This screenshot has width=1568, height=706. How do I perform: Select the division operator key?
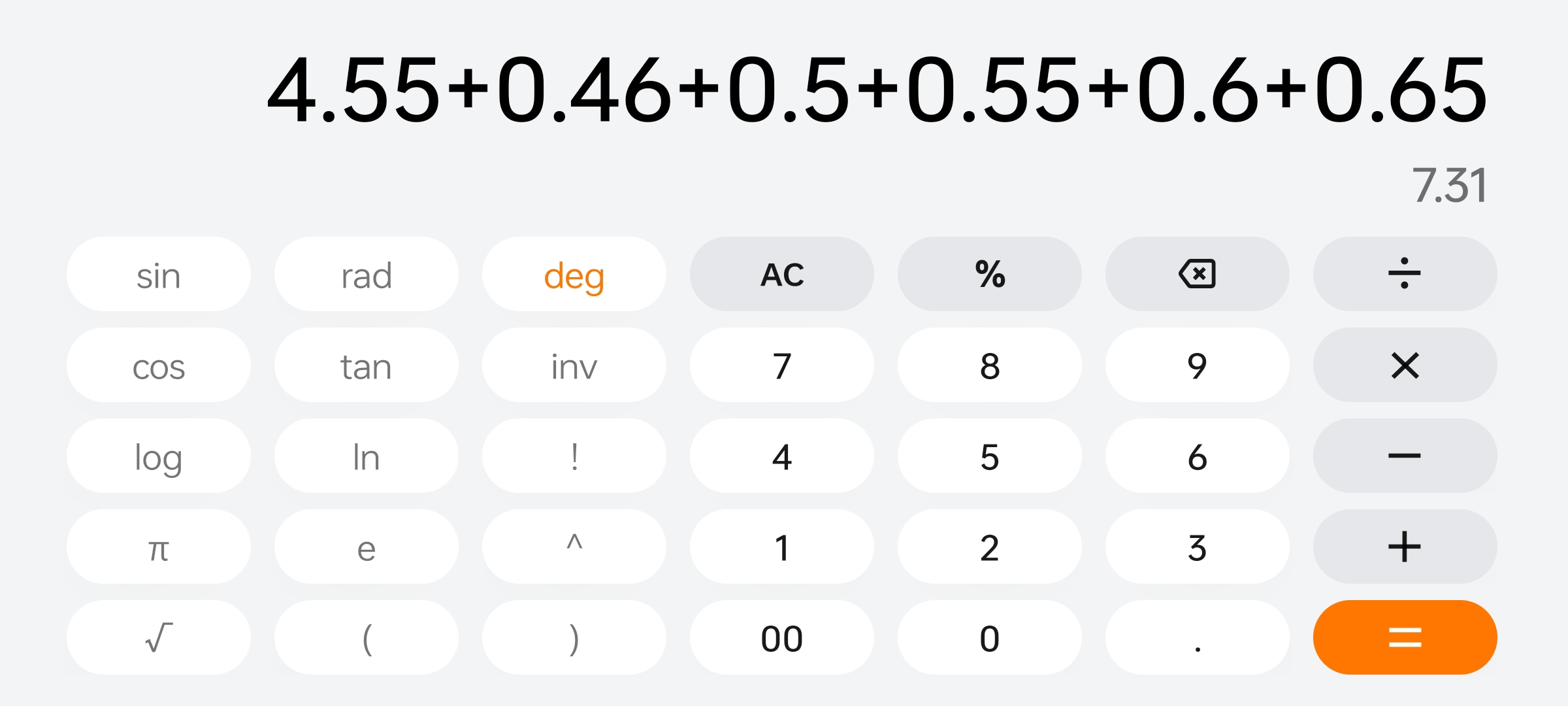pos(1405,274)
